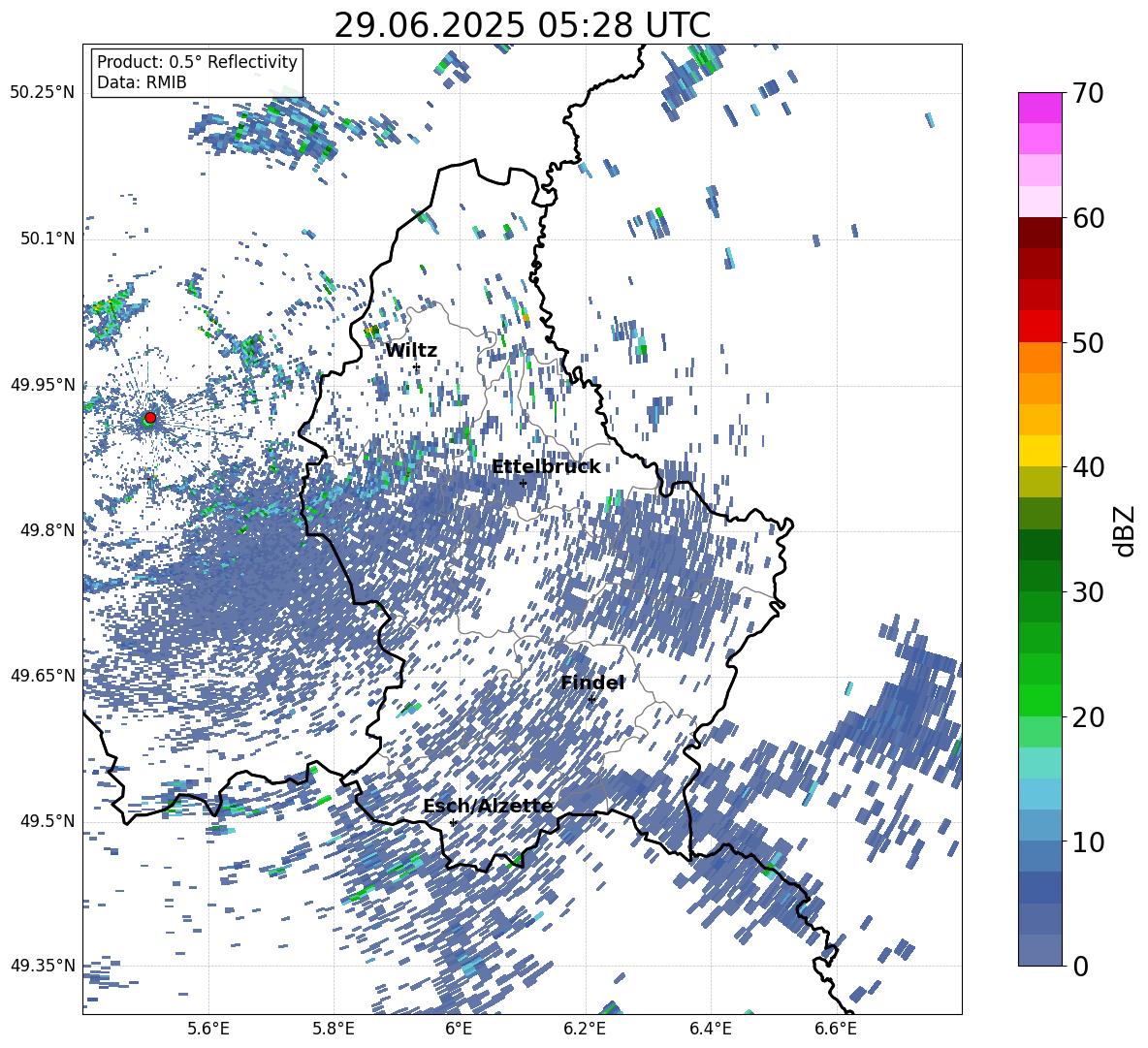Click the 49.35°N latitude tick label
The width and height of the screenshot is (1148, 1048).
click(43, 966)
